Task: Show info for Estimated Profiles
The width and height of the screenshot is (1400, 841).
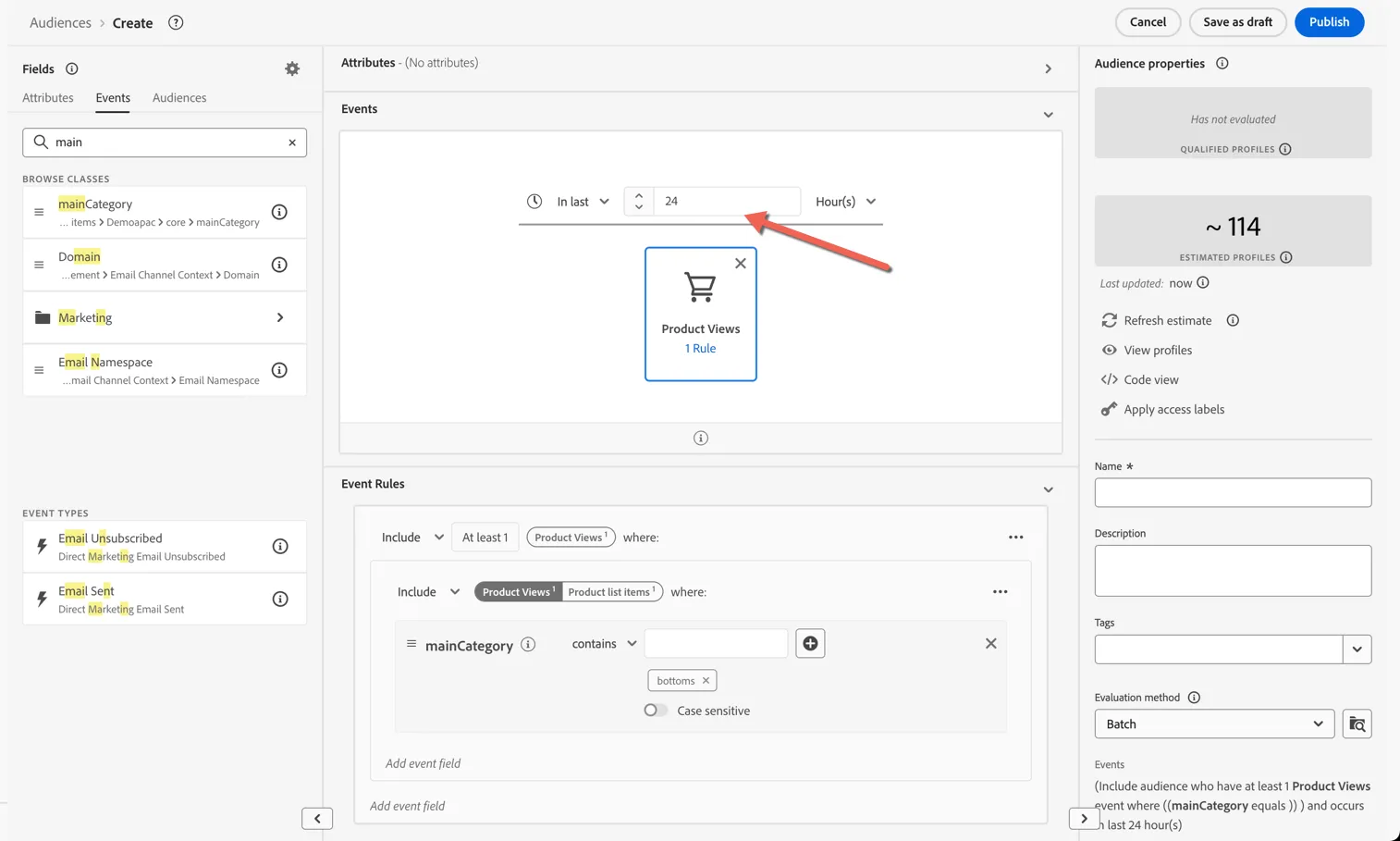Action: (1286, 257)
